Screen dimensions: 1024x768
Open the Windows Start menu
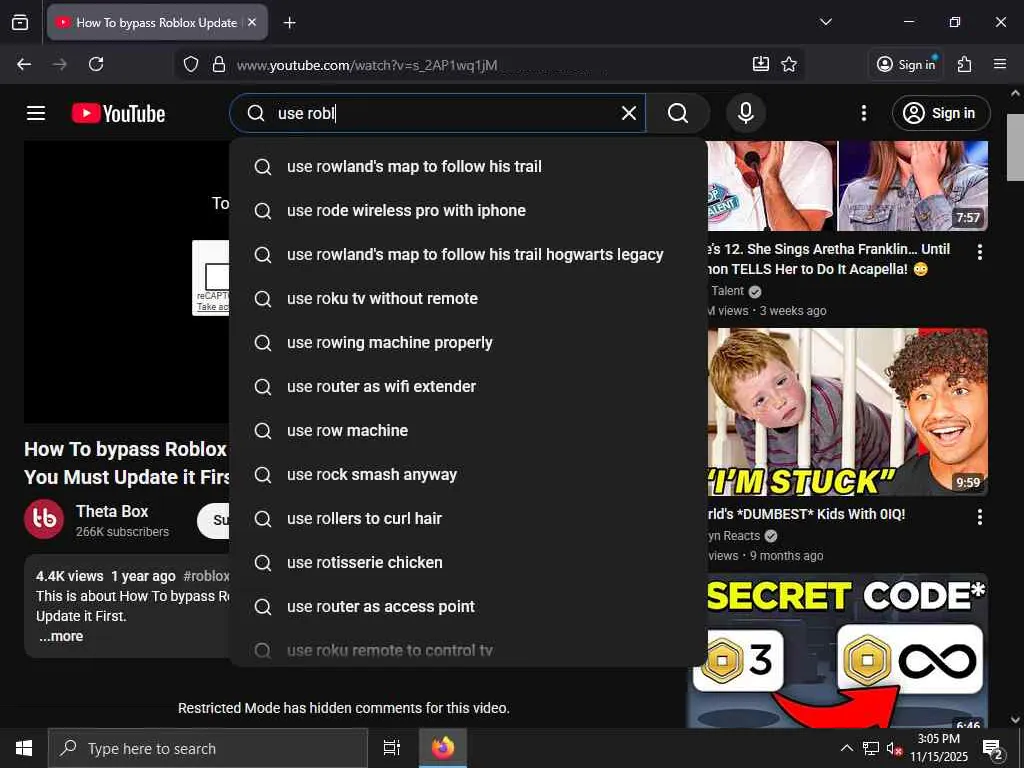[24, 748]
